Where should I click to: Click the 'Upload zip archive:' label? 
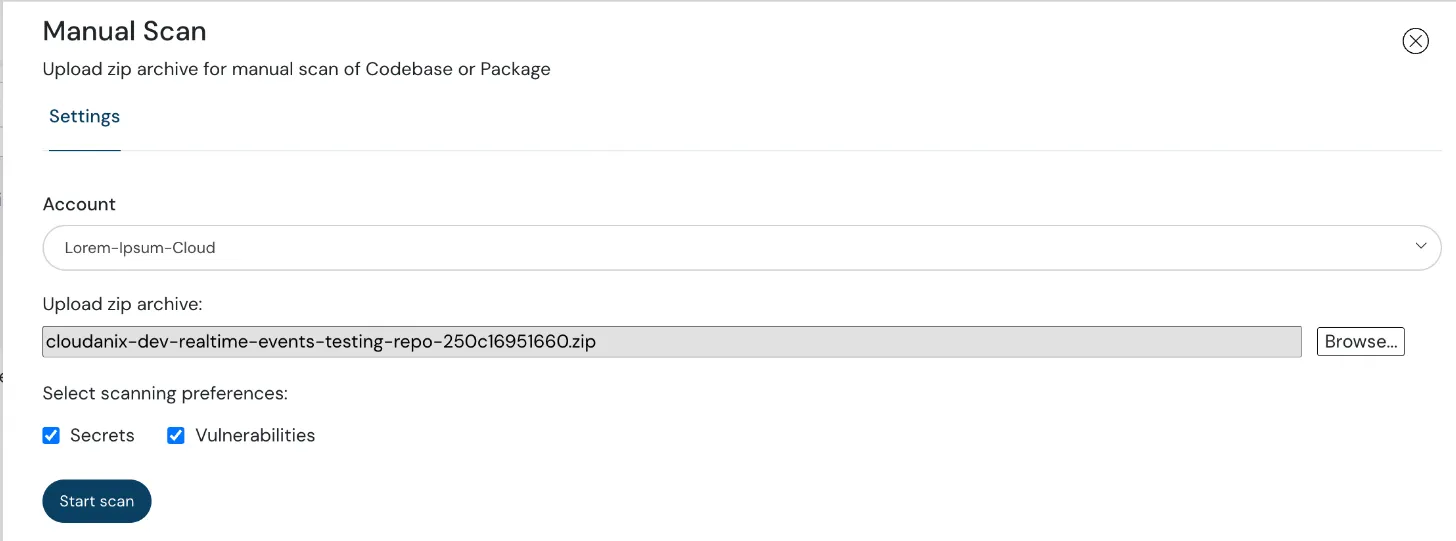122,304
